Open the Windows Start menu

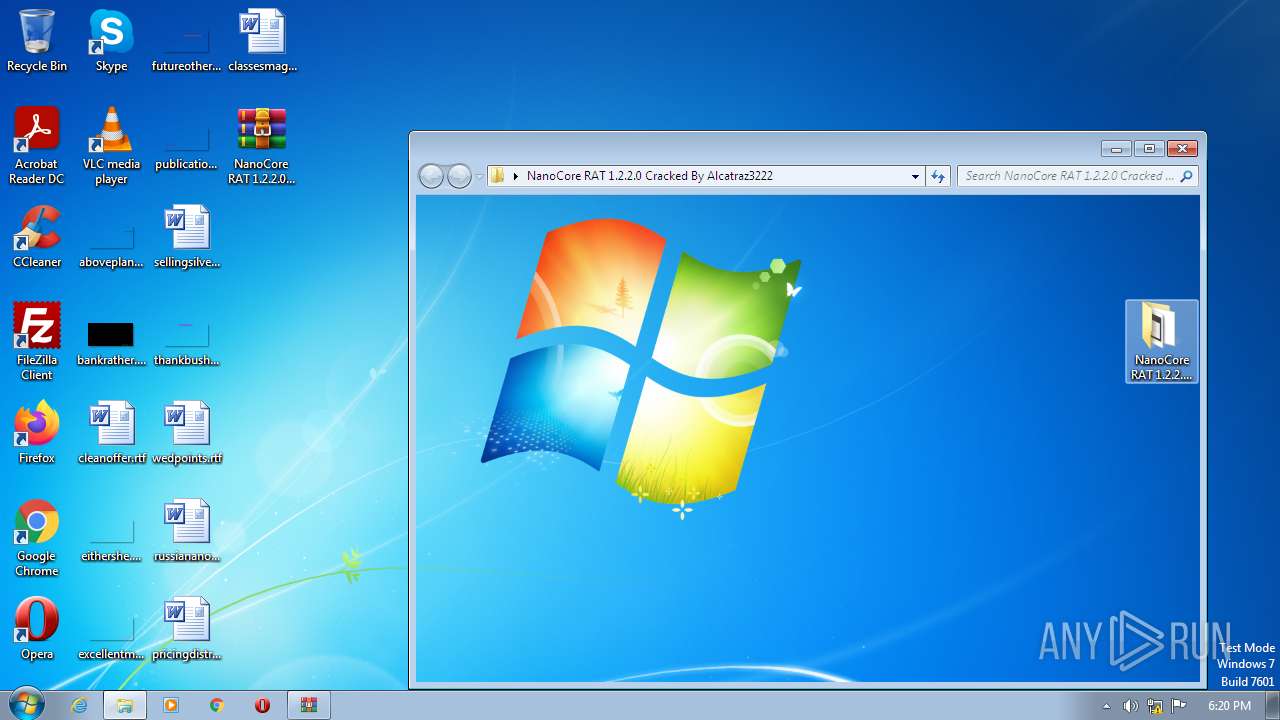[27, 705]
